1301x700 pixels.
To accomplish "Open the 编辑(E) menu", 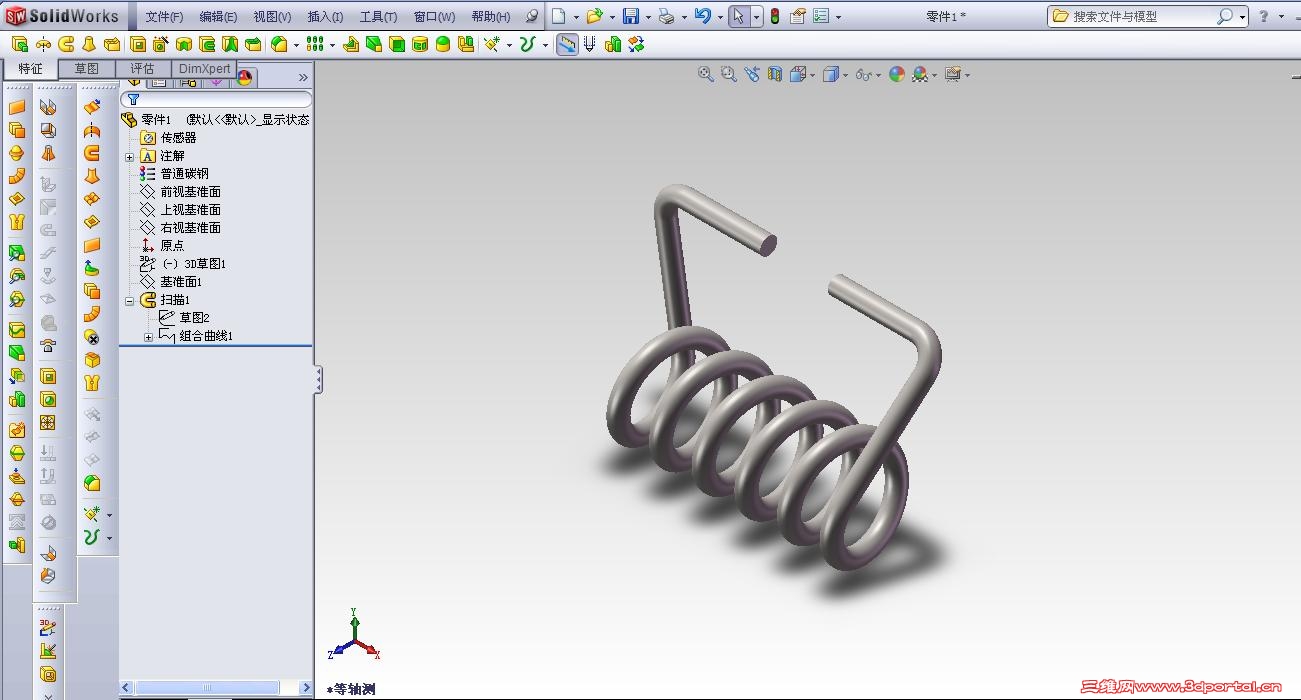I will click(x=218, y=17).
